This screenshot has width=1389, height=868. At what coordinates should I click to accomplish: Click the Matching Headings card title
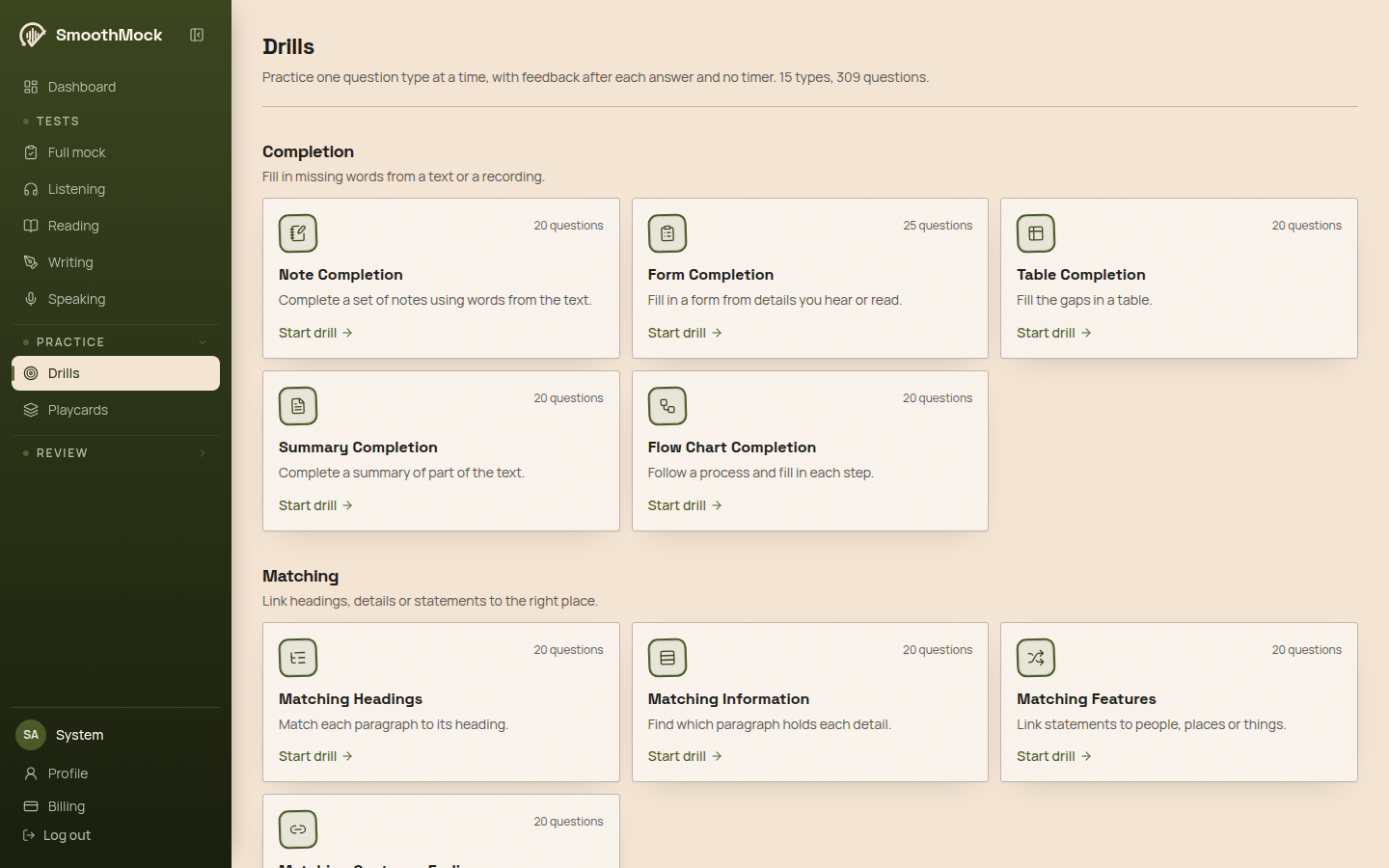(x=350, y=699)
